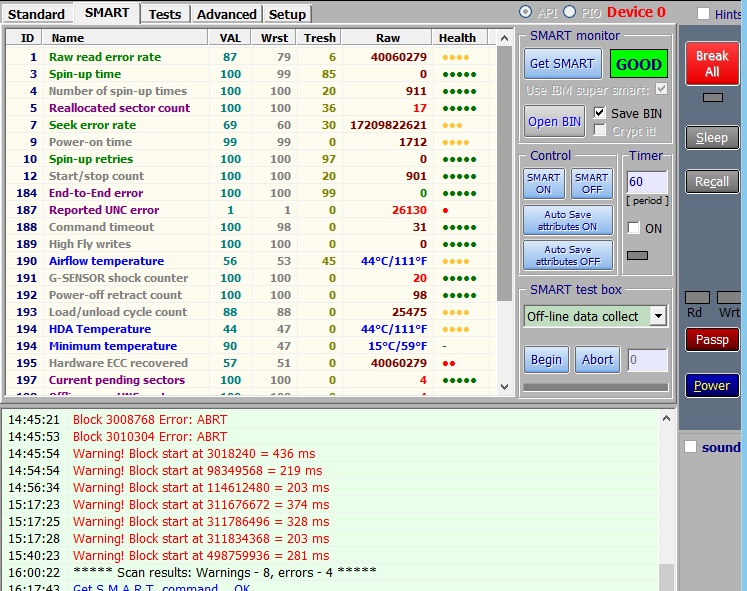Click the Sleep button
The height and width of the screenshot is (591, 747).
(711, 137)
